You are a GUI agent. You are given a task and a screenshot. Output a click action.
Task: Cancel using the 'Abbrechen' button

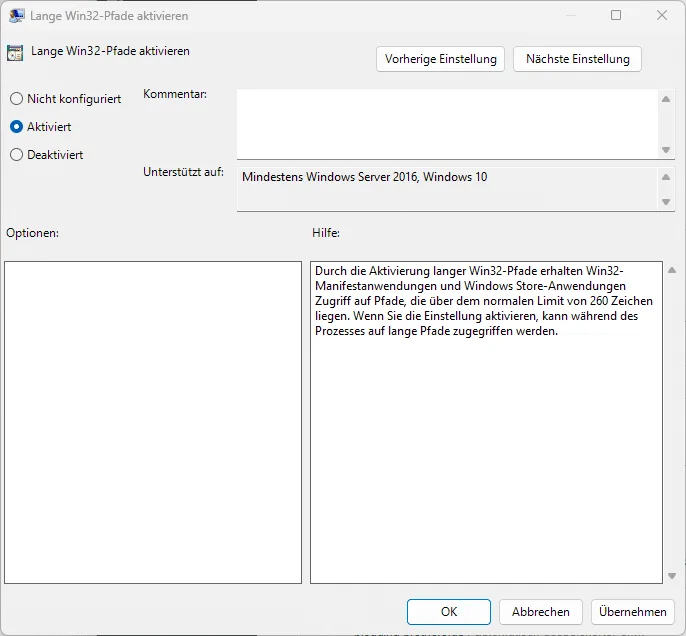541,612
